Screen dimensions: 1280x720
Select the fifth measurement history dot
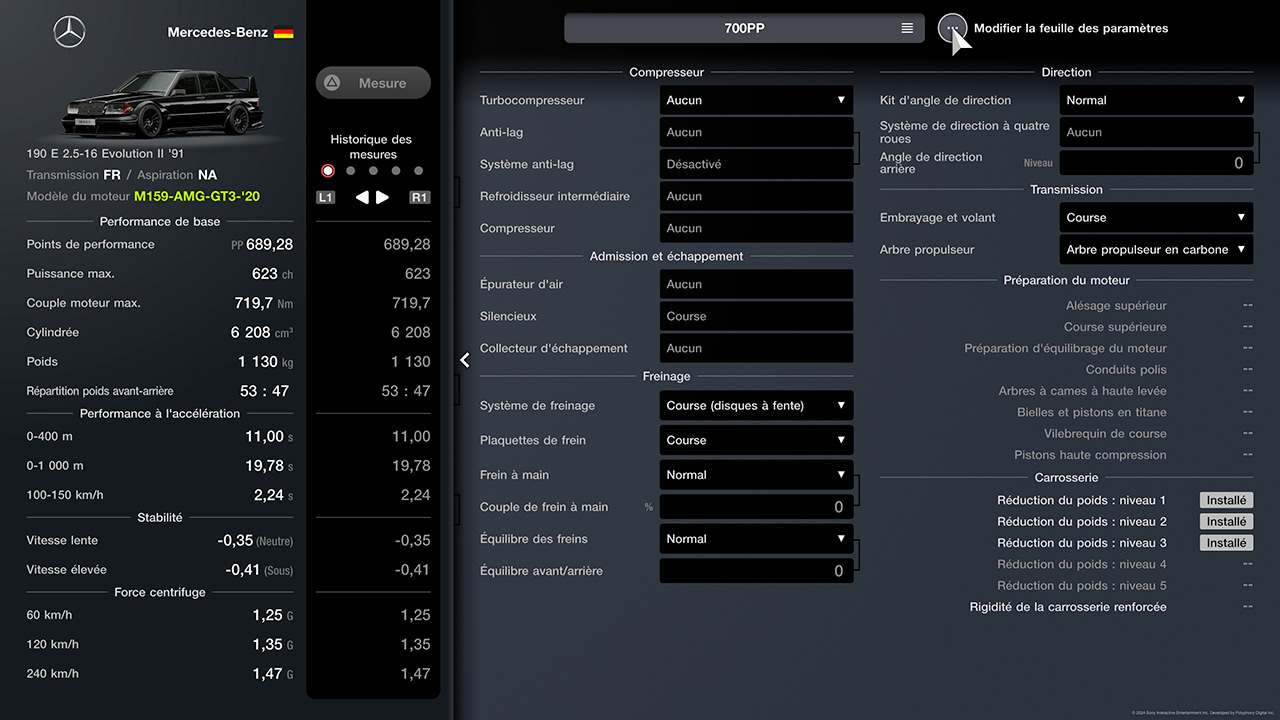(418, 171)
